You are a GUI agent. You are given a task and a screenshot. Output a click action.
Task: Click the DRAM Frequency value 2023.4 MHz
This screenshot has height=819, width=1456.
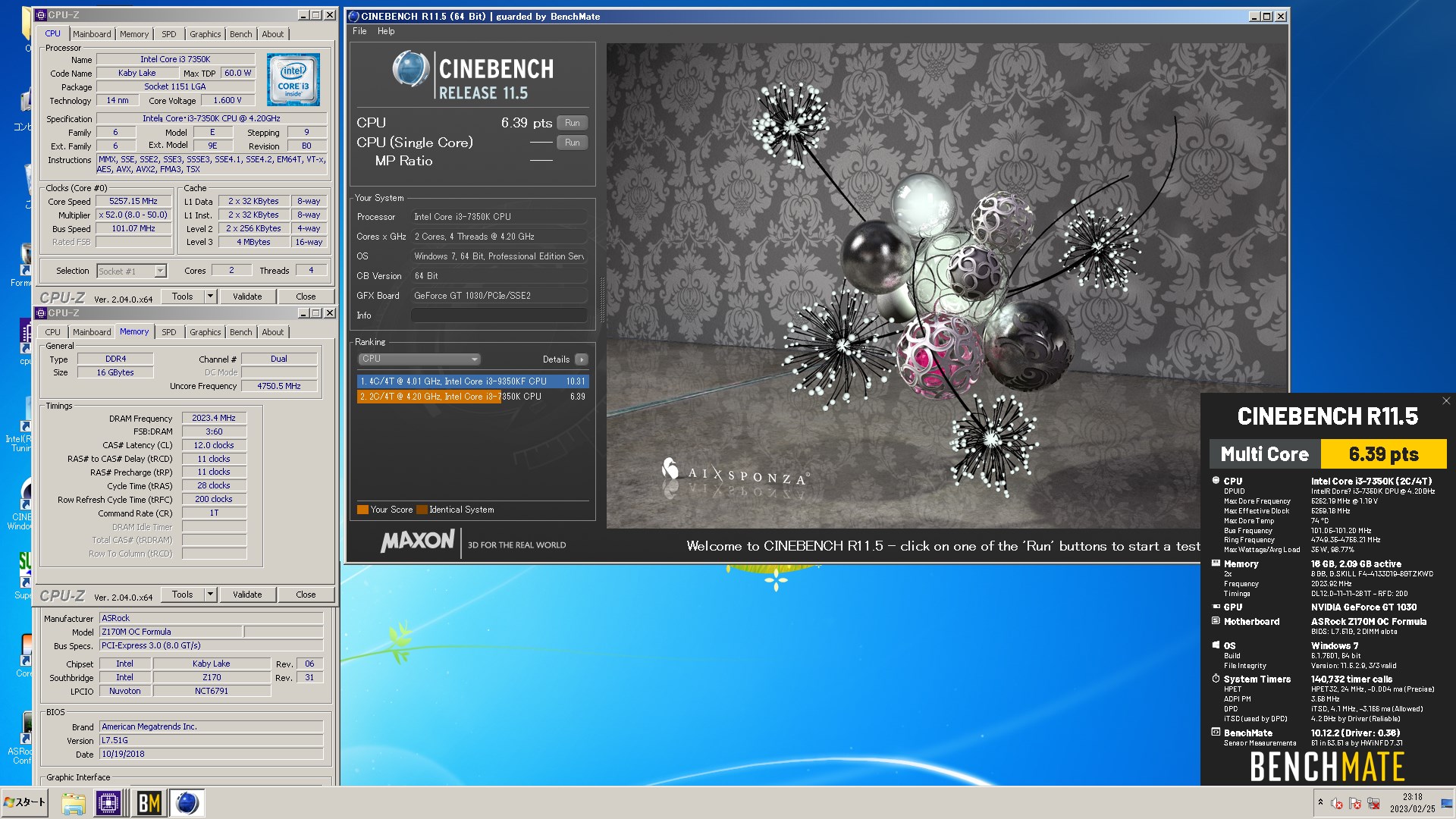pos(214,418)
